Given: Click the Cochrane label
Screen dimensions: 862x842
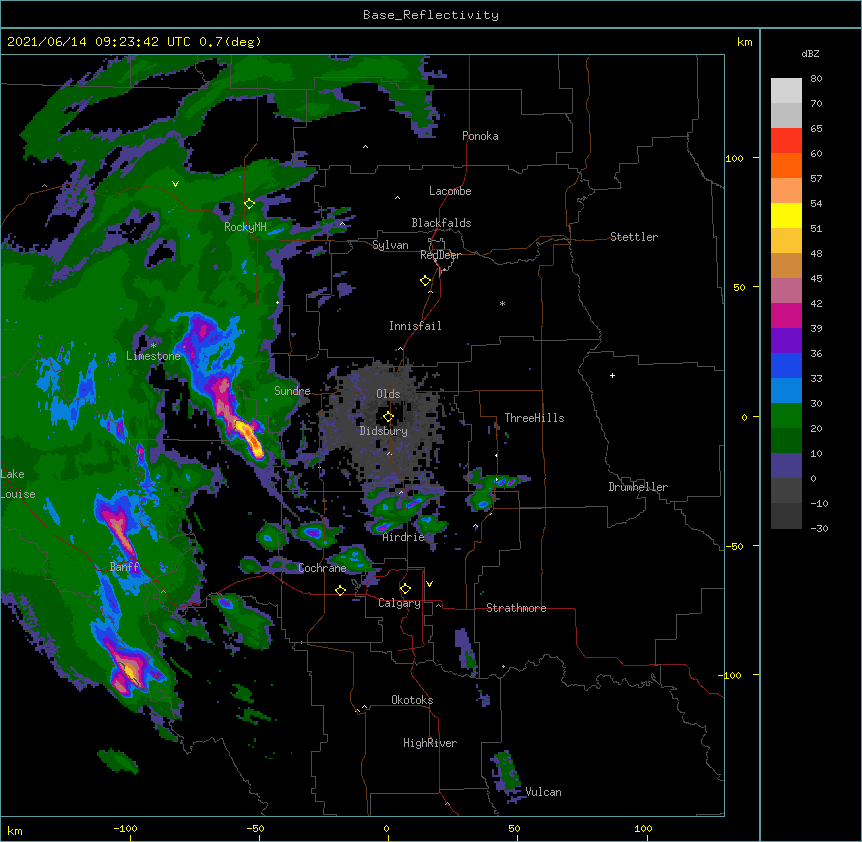Looking at the screenshot, I should click(322, 568).
